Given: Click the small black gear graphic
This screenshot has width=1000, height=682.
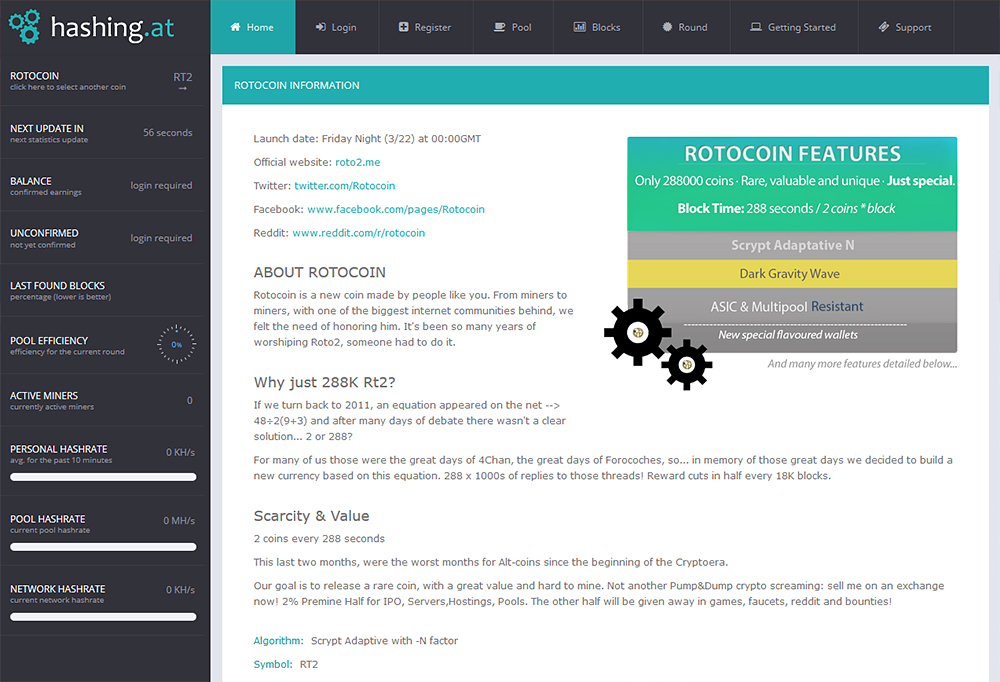Looking at the screenshot, I should [x=686, y=365].
